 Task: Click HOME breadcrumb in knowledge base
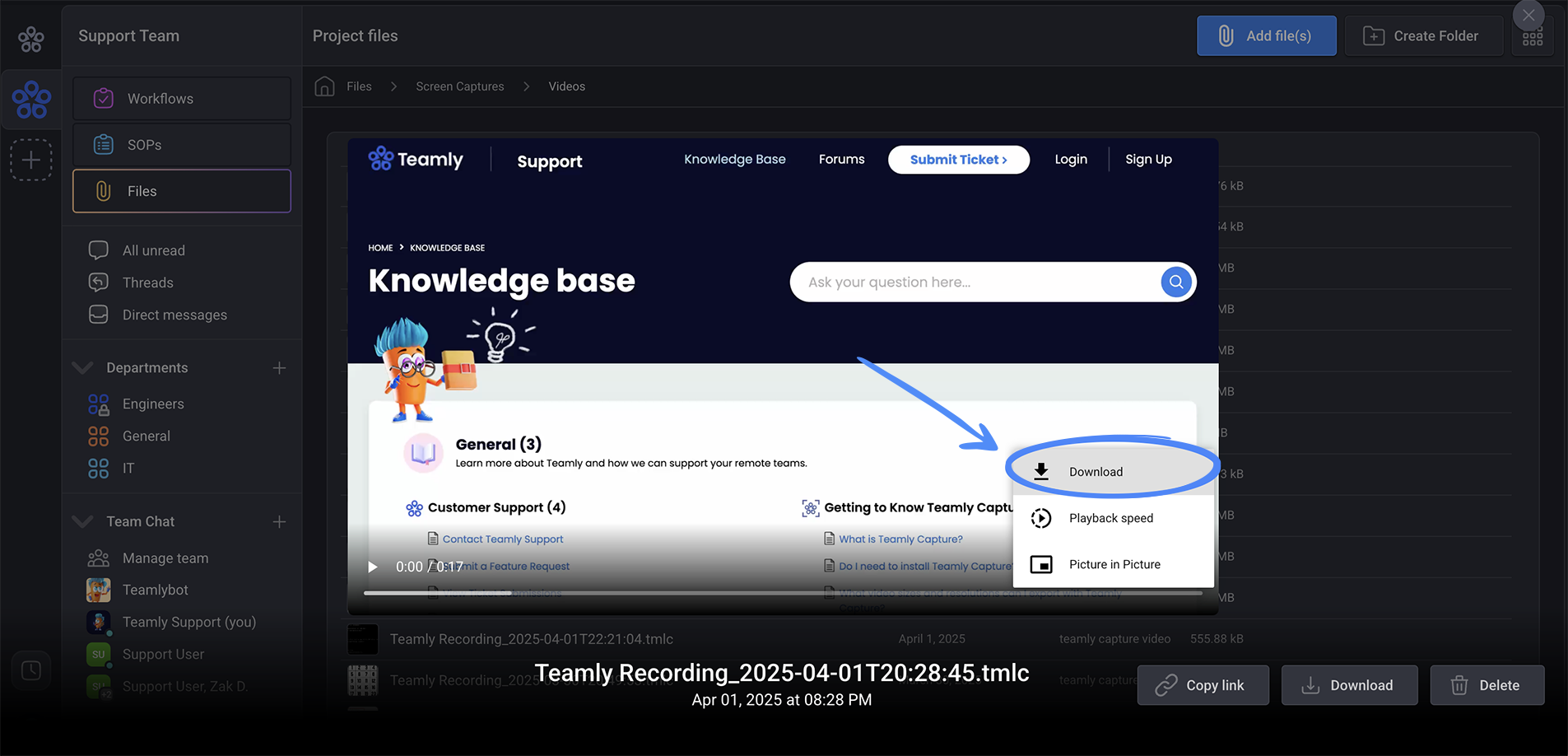pos(380,248)
